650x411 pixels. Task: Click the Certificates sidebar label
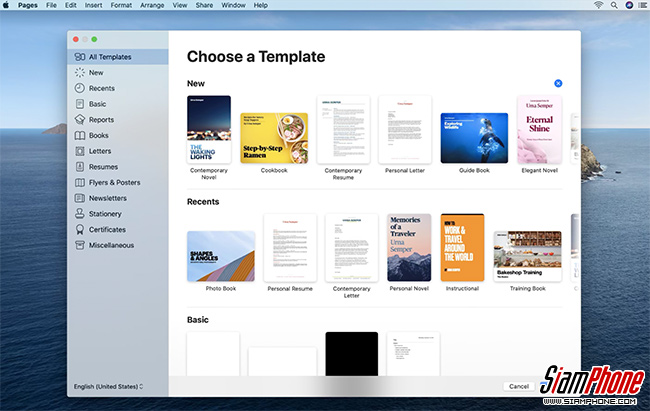click(x=107, y=229)
